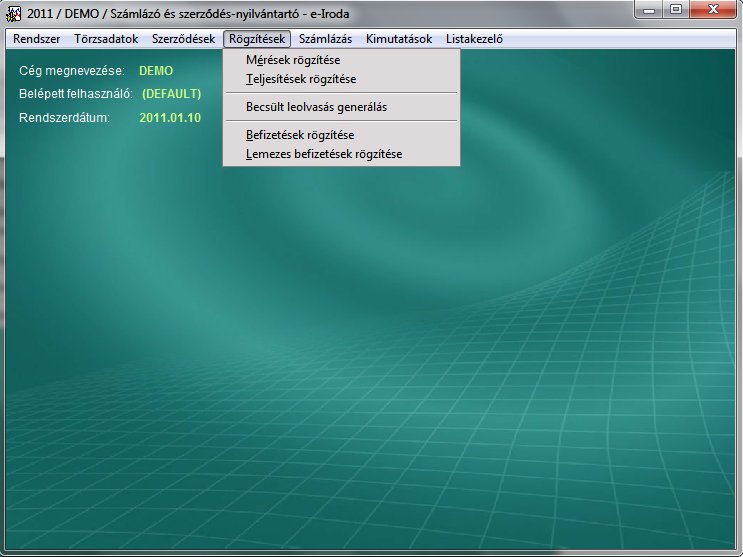Open Lemezes befizetések rögzítése
This screenshot has width=743, height=557.
point(324,154)
